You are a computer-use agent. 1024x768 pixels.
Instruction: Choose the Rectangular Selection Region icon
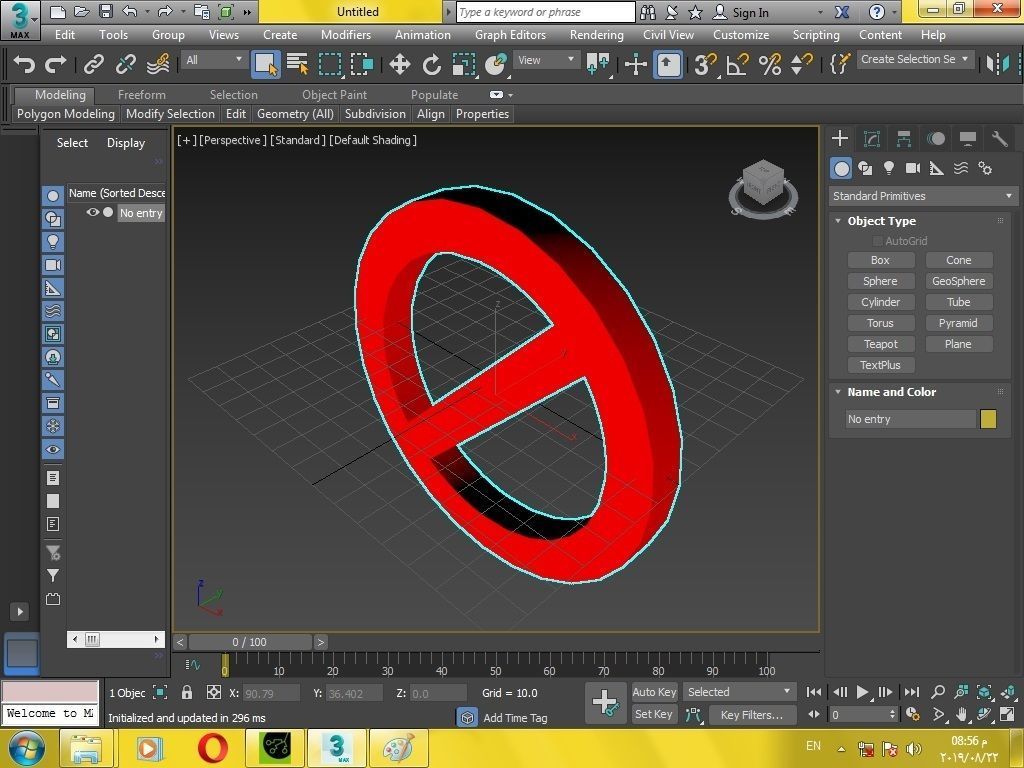tap(330, 64)
